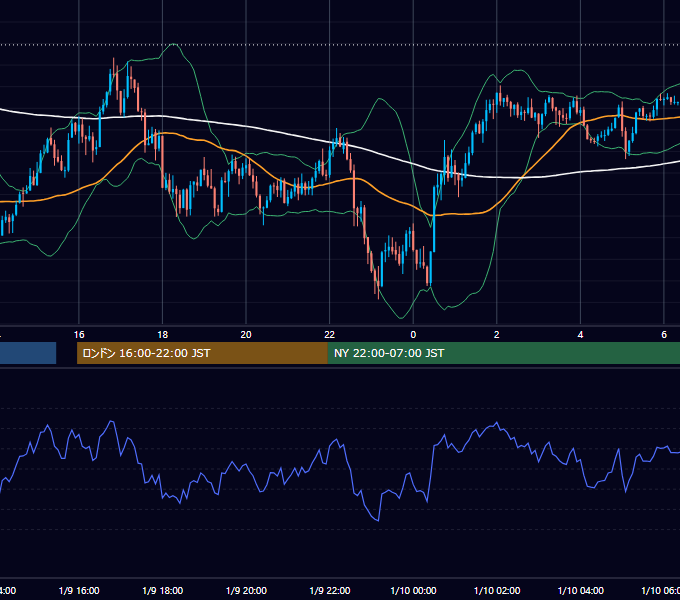Click the 16 hour label on chart axis

79,335
